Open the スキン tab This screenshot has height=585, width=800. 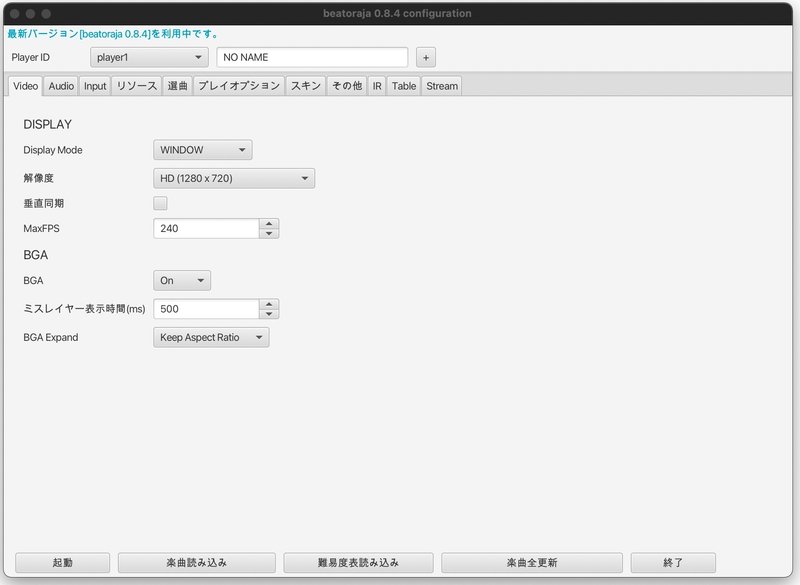(306, 86)
